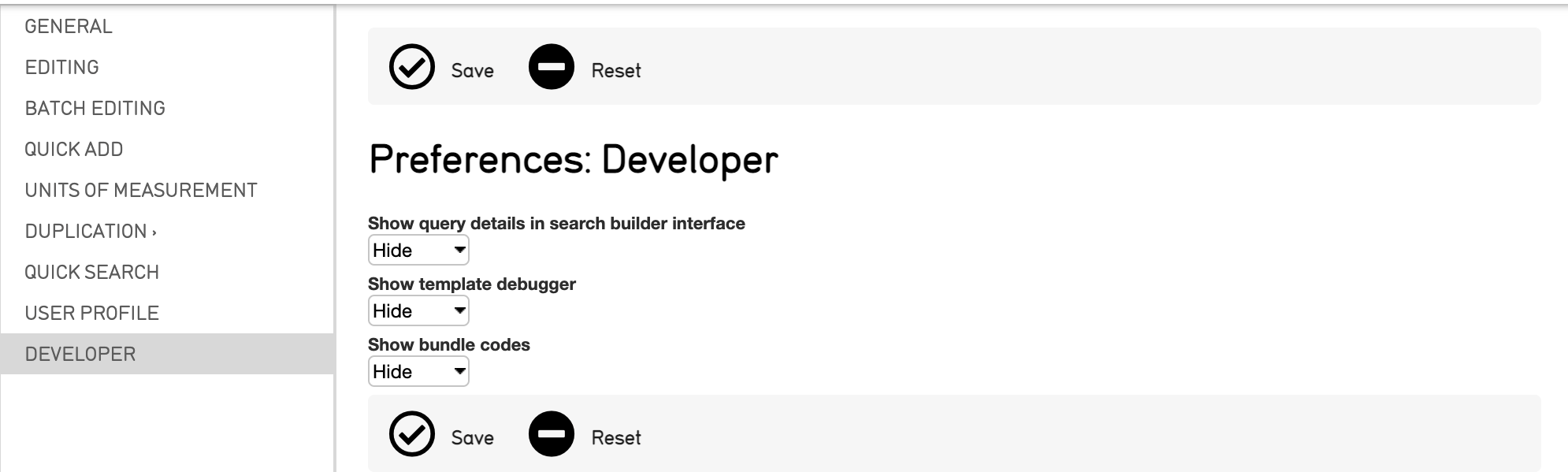Expand the Duplication submenu
The width and height of the screenshot is (1568, 472).
[x=91, y=232]
